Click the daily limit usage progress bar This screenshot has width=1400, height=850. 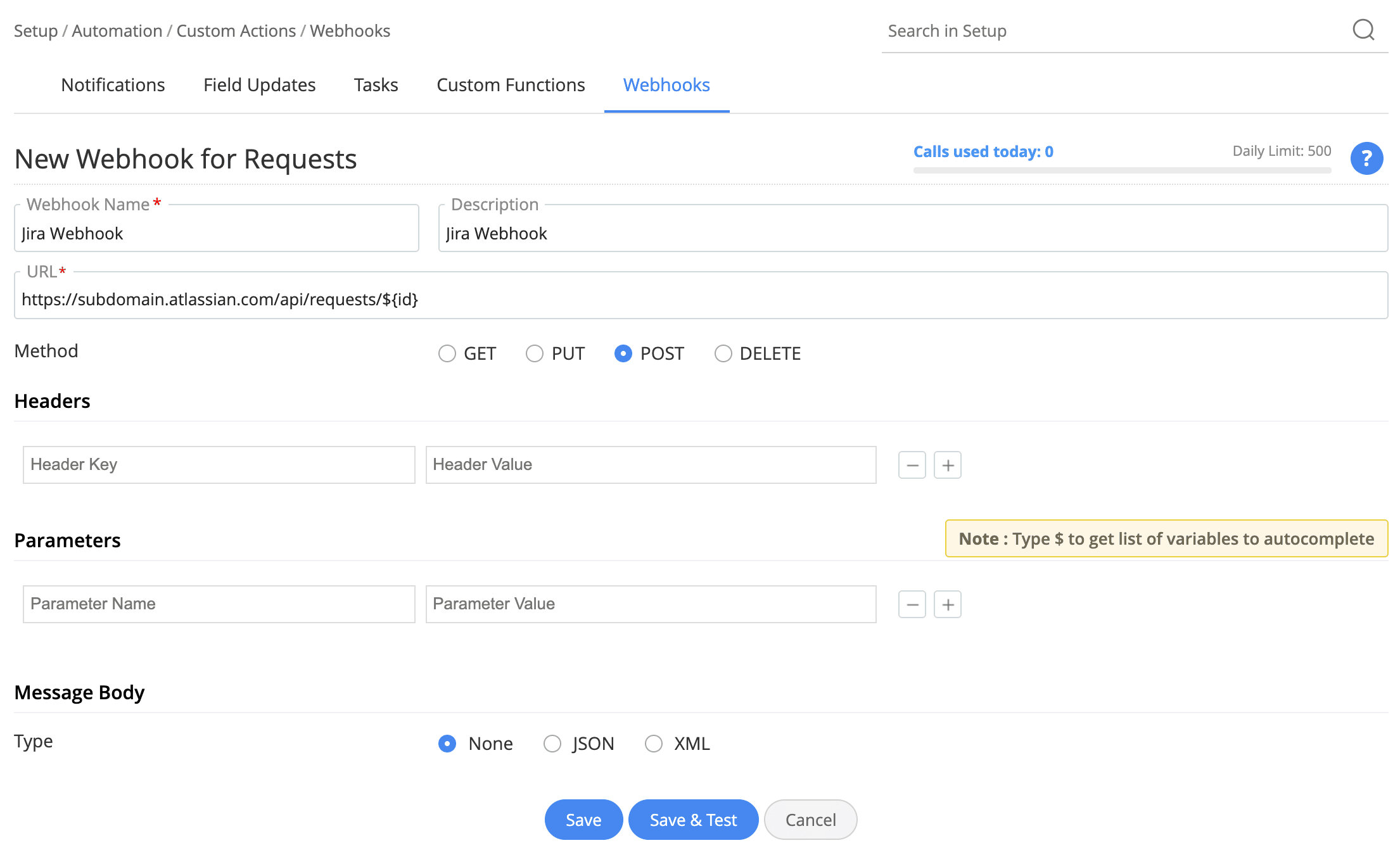(1122, 170)
